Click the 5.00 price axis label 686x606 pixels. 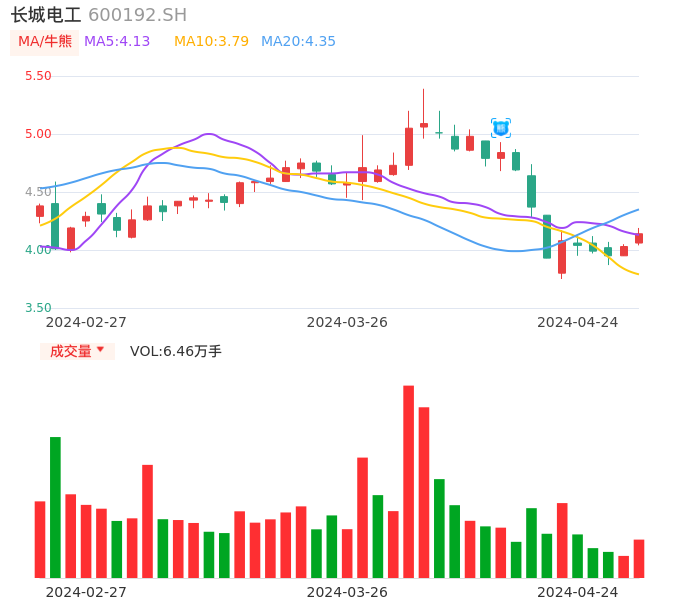38,134
